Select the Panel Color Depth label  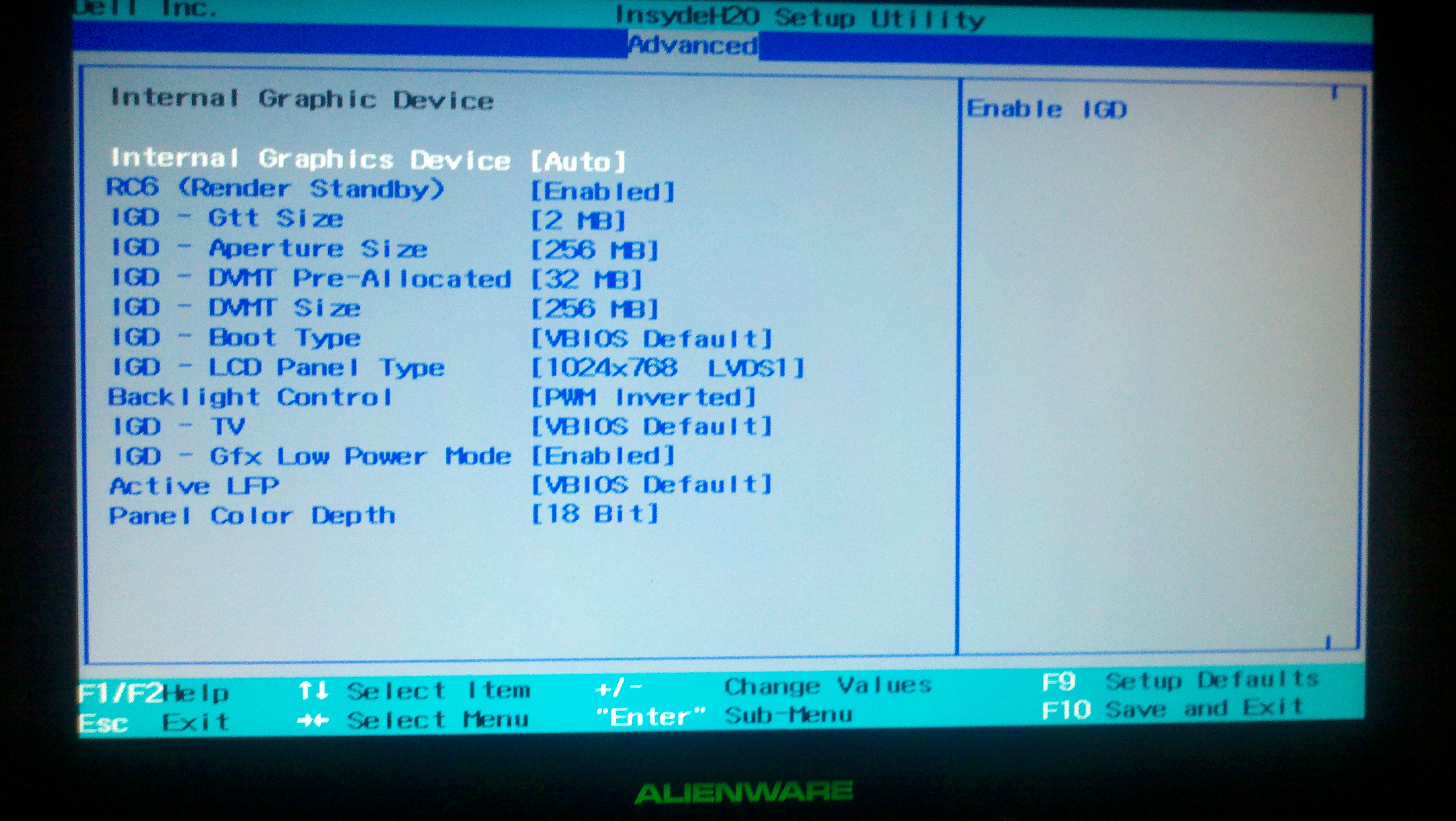252,516
